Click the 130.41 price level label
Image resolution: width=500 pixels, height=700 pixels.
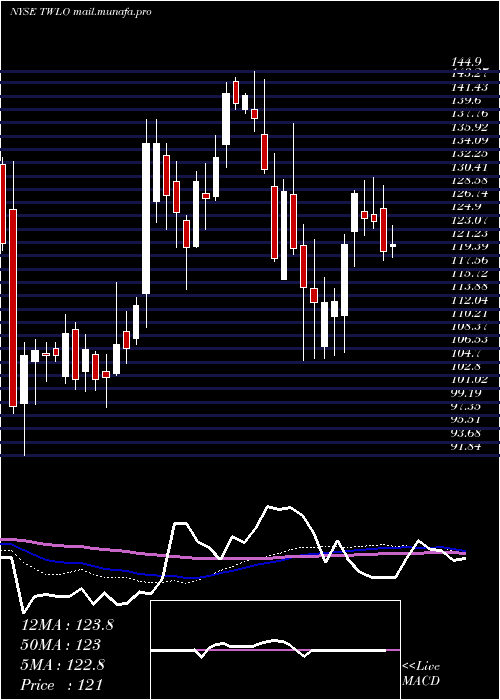click(470, 167)
